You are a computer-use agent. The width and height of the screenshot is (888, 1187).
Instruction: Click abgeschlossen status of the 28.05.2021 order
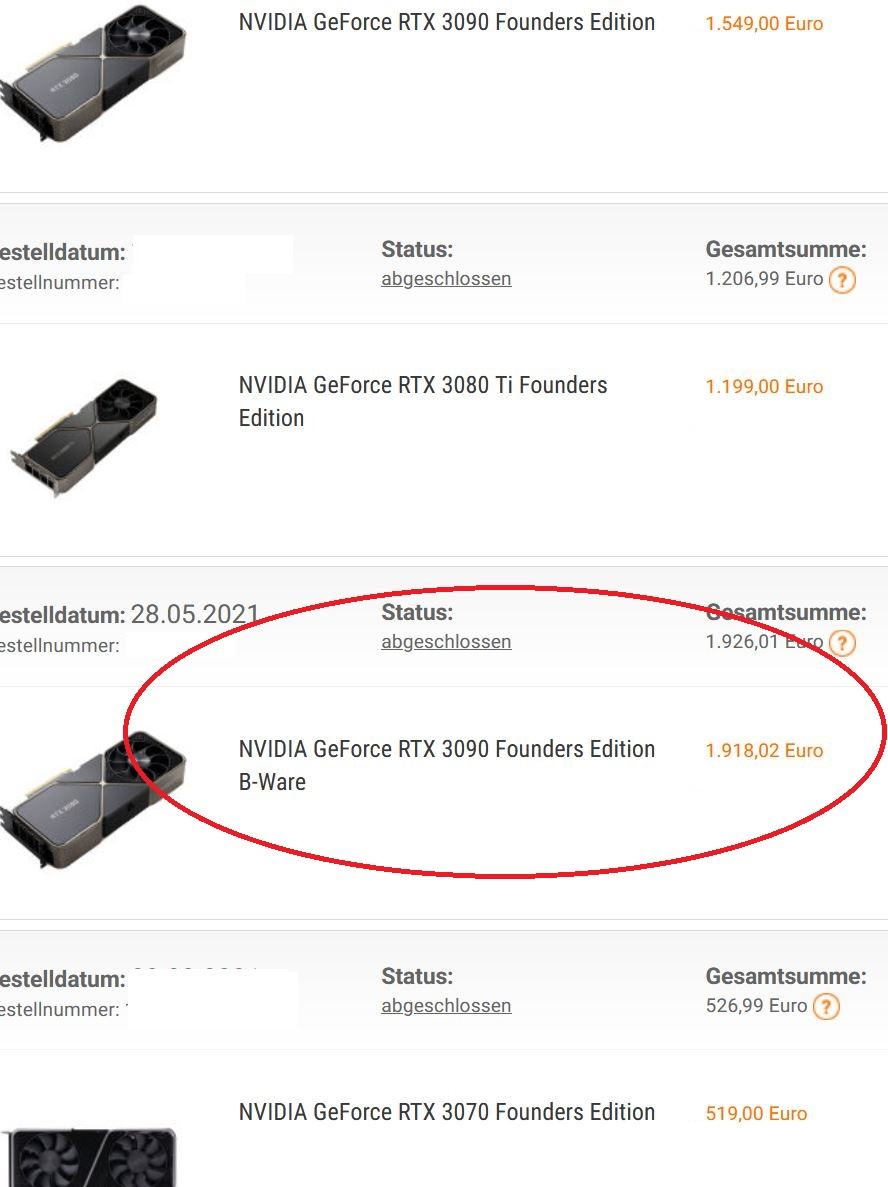(x=446, y=642)
